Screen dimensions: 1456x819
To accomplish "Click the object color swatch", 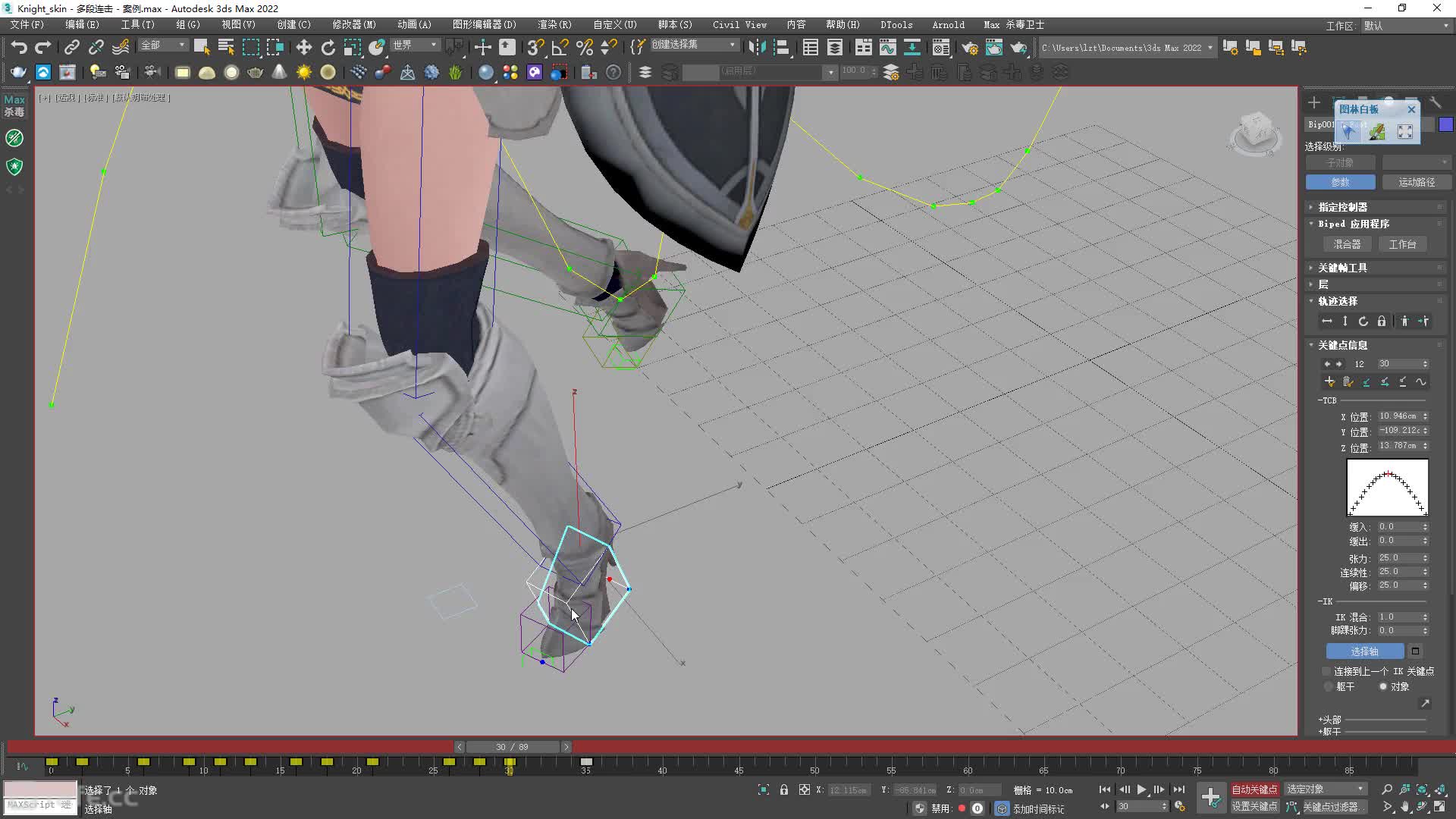I will pyautogui.click(x=1446, y=124).
